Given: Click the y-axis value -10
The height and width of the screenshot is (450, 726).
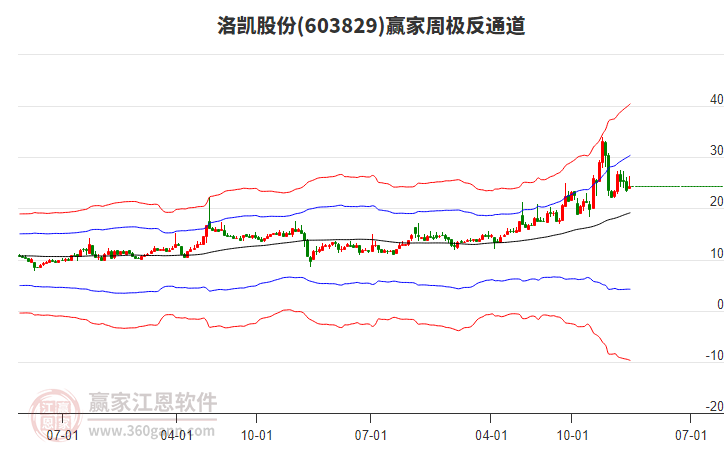Looking at the screenshot, I should 714,356.
